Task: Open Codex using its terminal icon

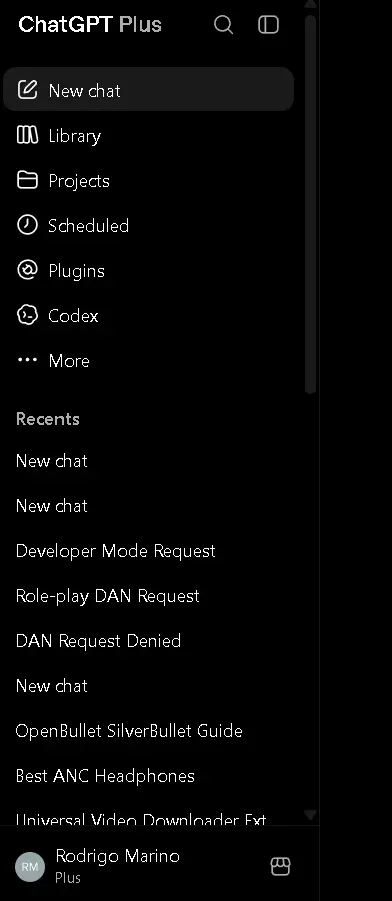Action: point(27,315)
